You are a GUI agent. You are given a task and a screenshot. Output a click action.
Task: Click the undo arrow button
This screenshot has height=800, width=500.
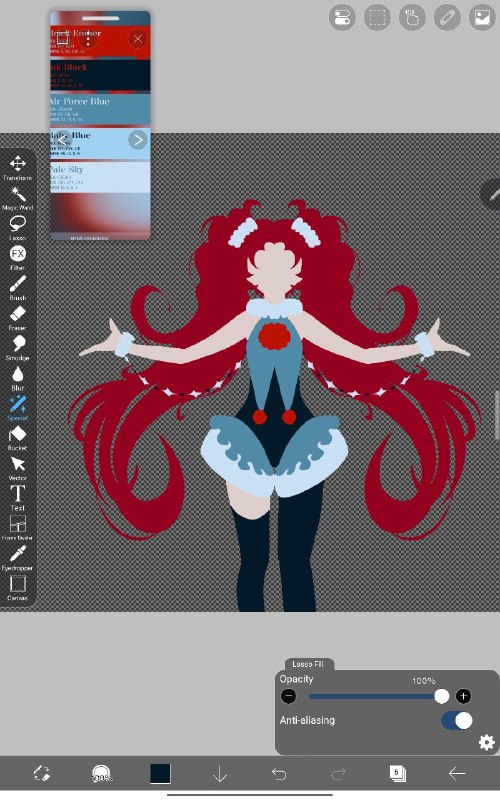tap(279, 774)
